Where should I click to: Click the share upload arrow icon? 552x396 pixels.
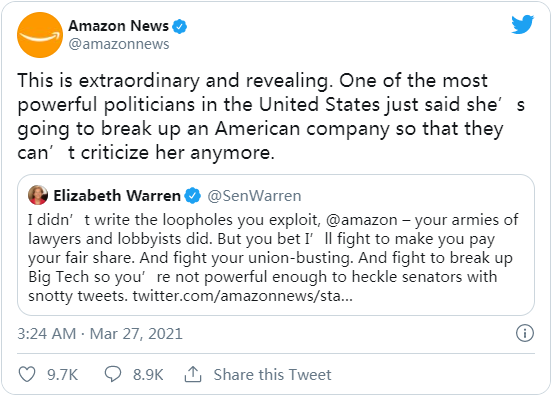[193, 374]
